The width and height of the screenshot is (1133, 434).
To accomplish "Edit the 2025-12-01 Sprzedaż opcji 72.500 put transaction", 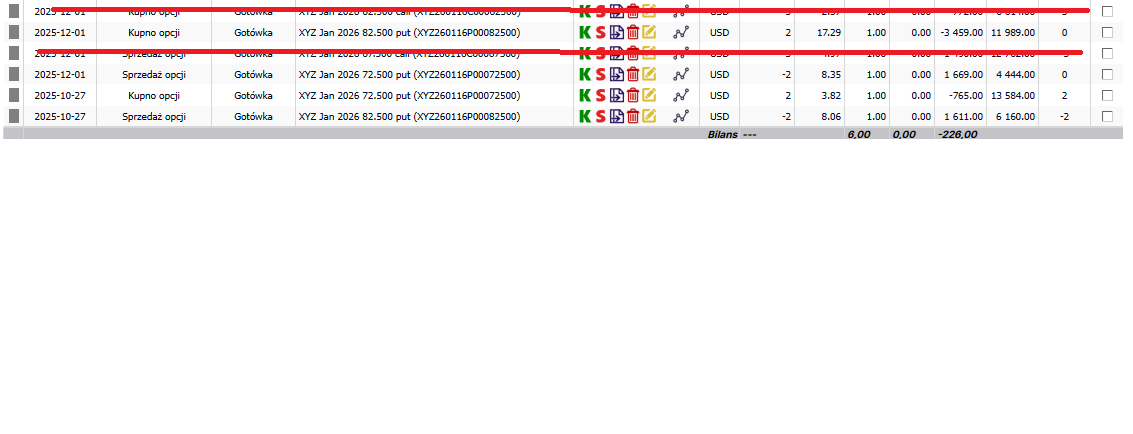I will coord(649,74).
